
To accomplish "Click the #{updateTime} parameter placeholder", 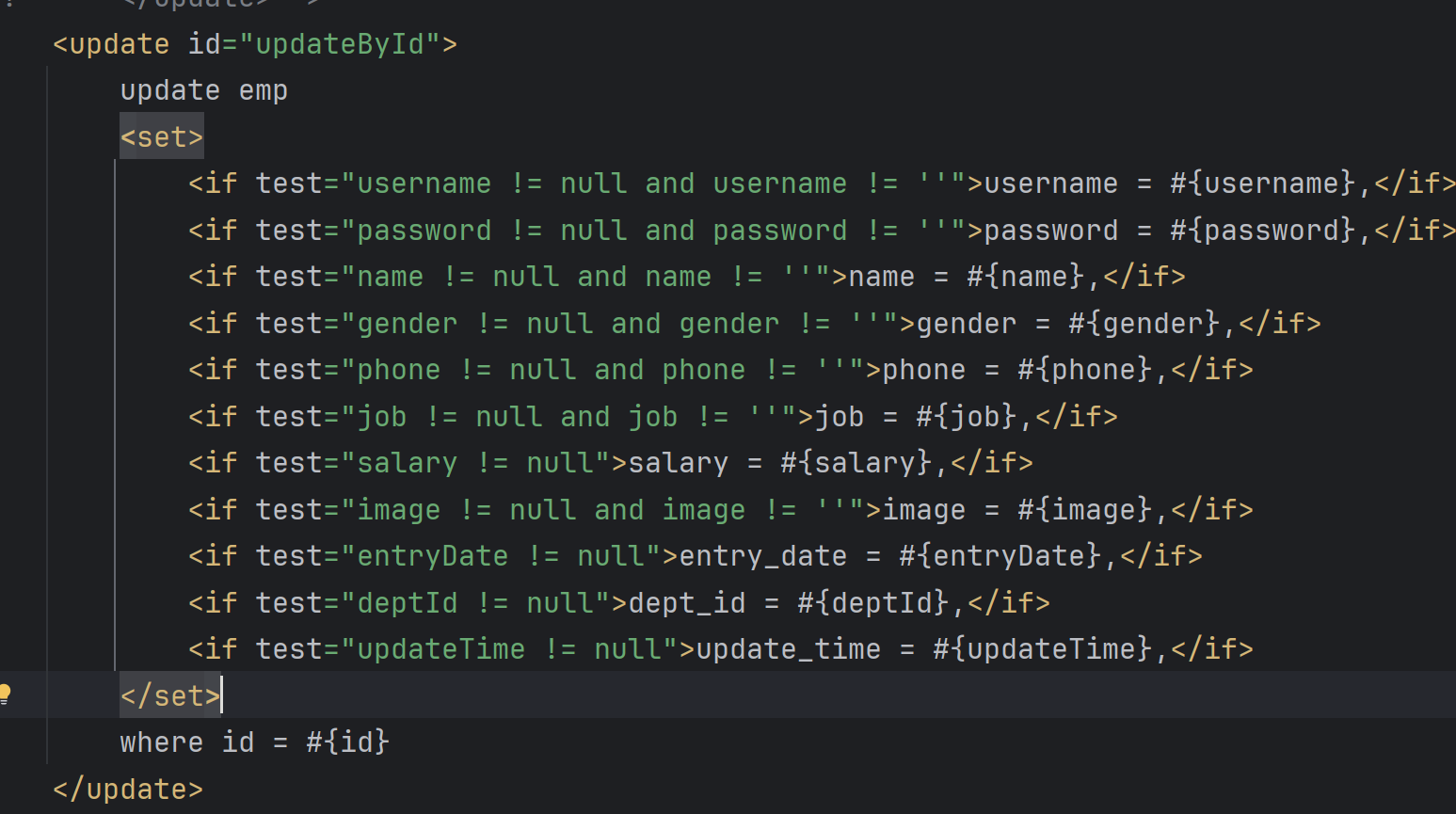I will 1042,649.
